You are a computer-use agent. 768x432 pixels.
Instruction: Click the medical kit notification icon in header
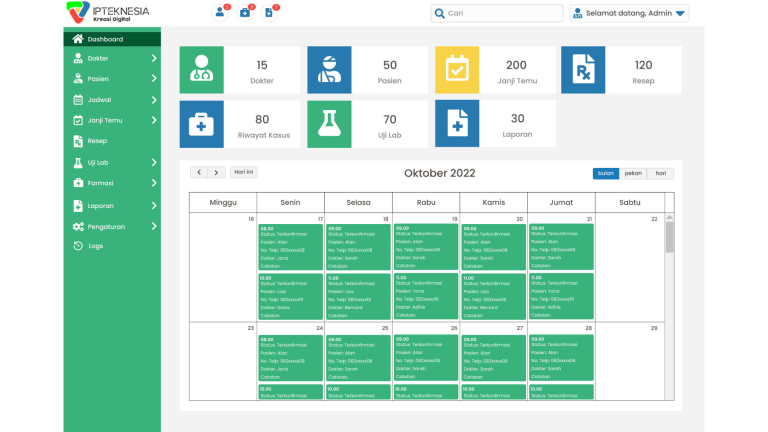click(x=245, y=13)
